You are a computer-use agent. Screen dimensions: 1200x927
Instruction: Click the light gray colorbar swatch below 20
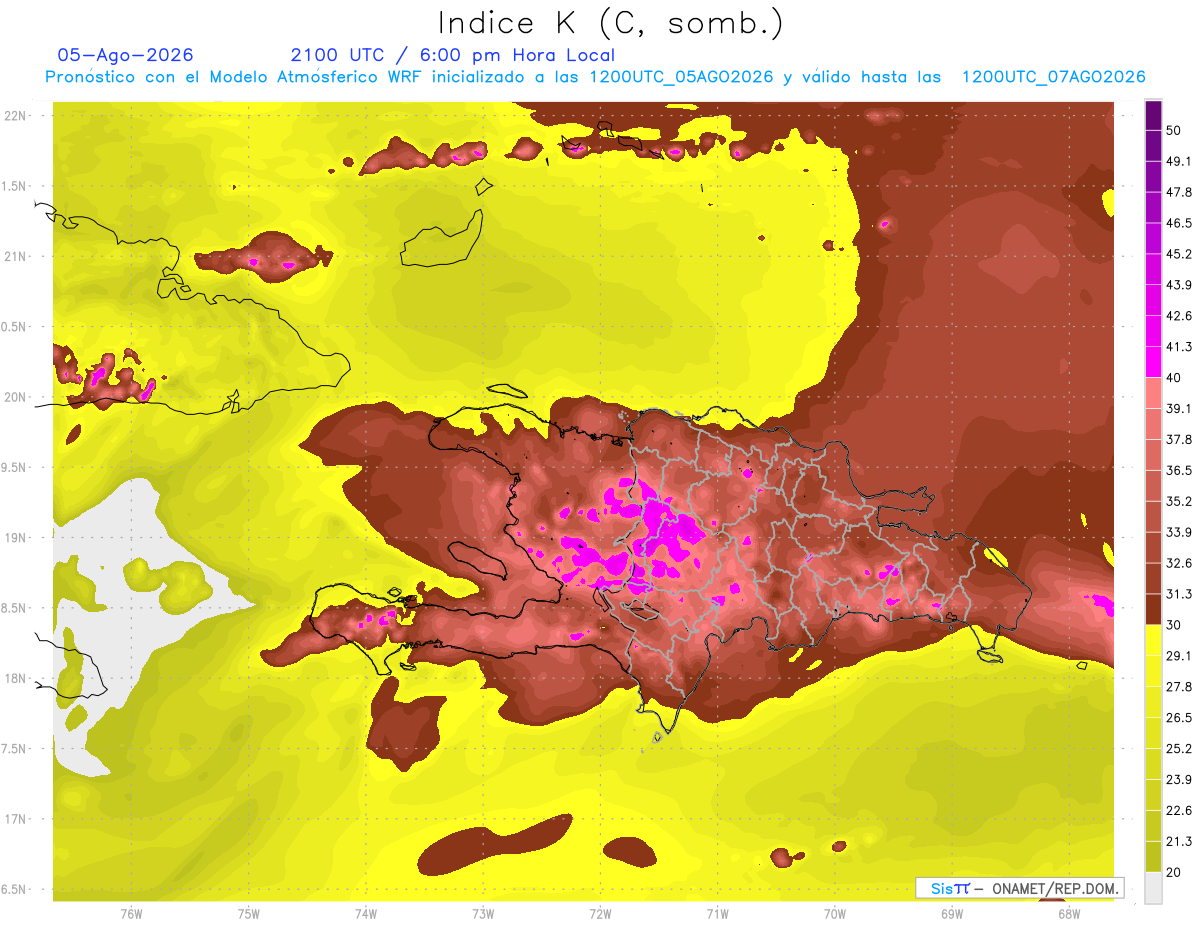pos(1153,888)
